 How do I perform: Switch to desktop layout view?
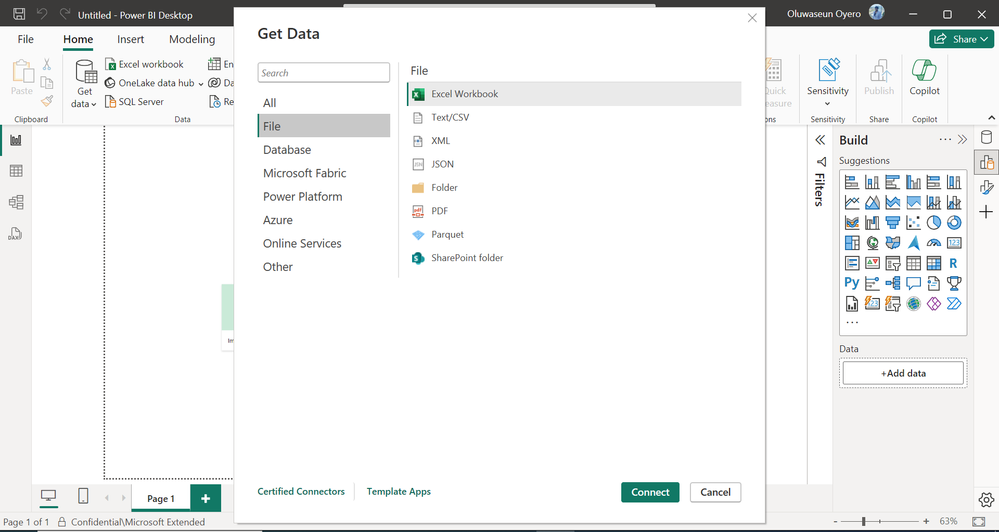48,496
